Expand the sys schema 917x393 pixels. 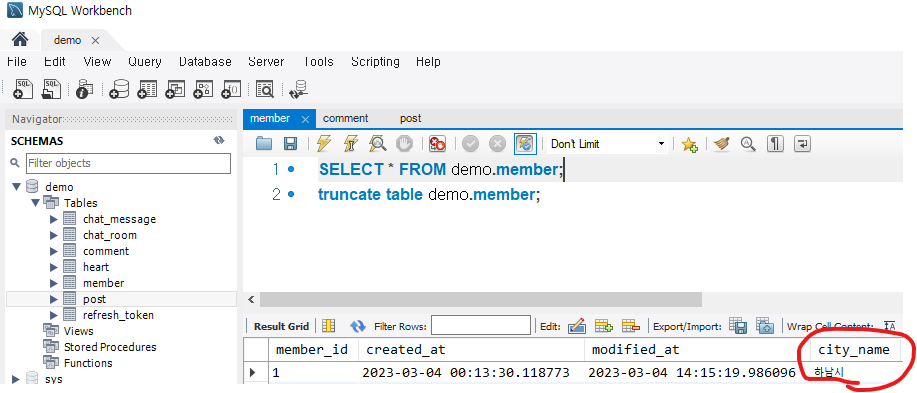[x=16, y=379]
